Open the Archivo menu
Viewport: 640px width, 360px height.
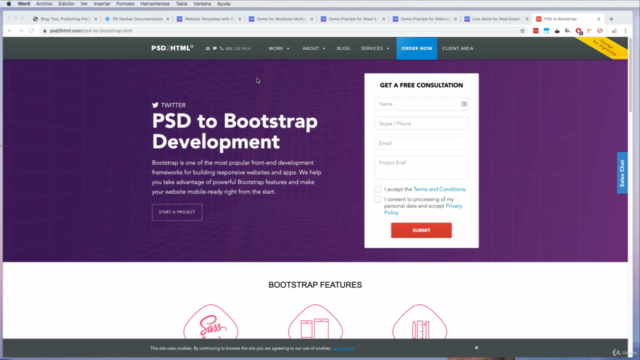pos(44,4)
